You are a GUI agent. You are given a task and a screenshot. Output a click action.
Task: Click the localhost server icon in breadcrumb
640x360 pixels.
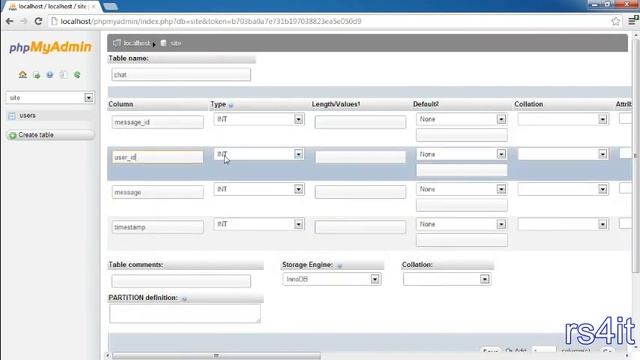[x=117, y=43]
